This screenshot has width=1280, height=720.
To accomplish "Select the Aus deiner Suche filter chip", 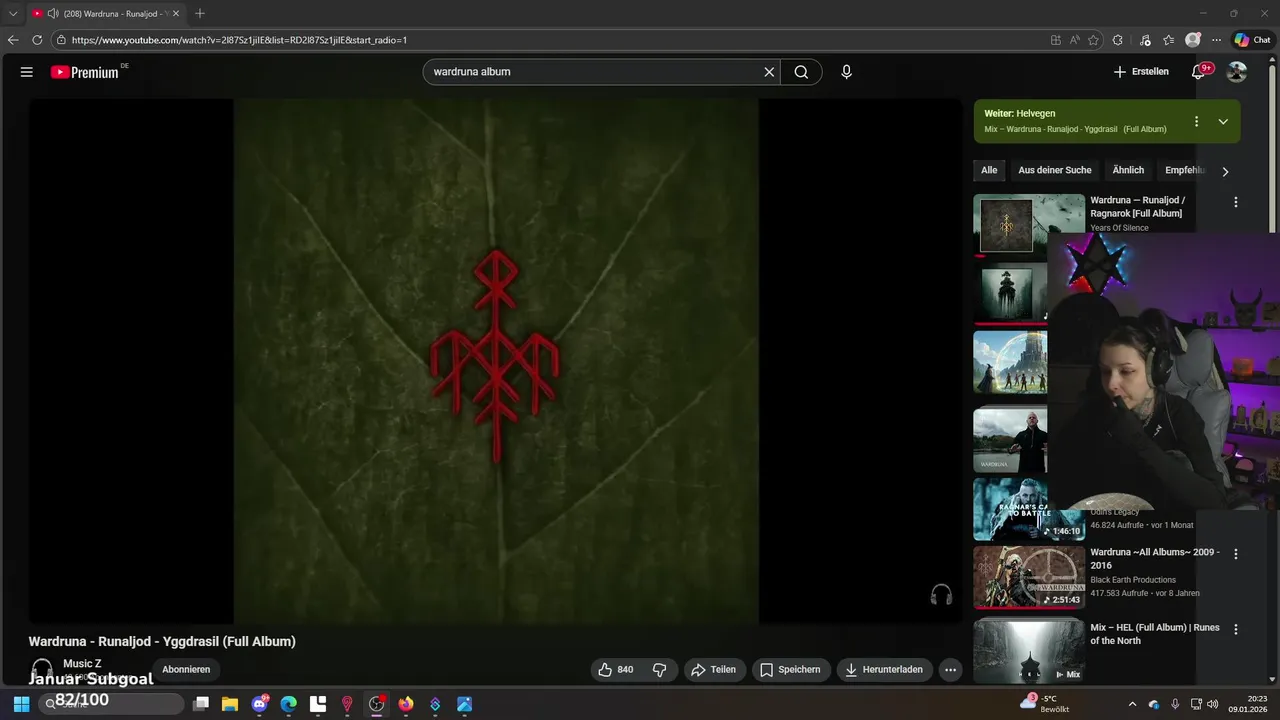I will (1055, 170).
